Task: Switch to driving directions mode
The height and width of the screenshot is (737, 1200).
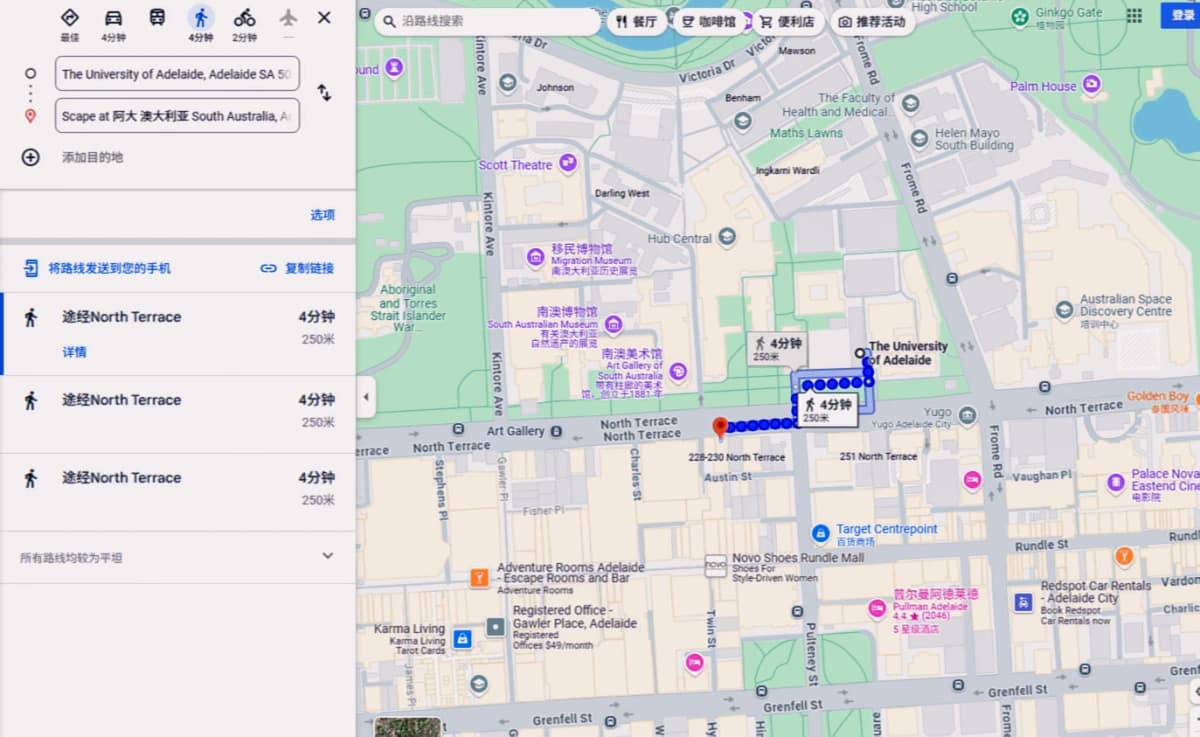Action: (113, 18)
